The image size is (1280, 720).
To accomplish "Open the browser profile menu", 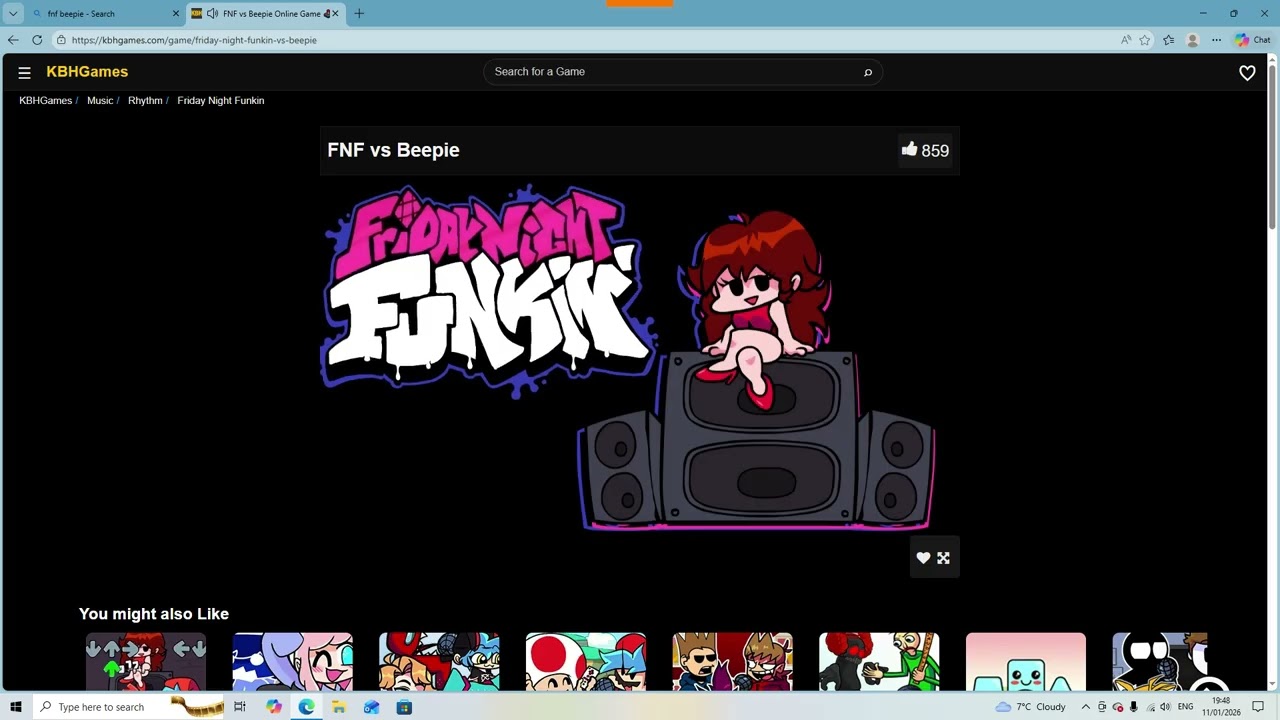I will [1192, 40].
